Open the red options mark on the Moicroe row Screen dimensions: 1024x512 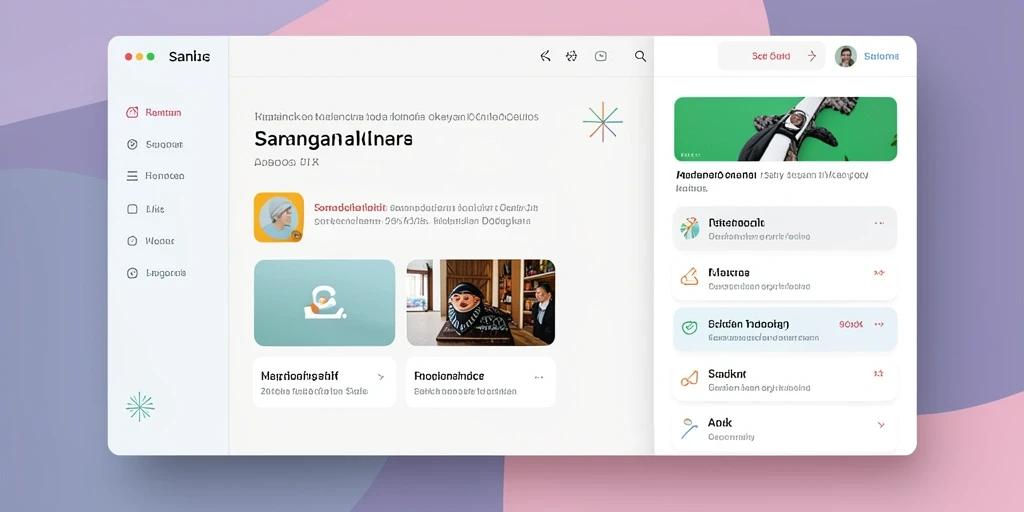pyautogui.click(x=879, y=273)
